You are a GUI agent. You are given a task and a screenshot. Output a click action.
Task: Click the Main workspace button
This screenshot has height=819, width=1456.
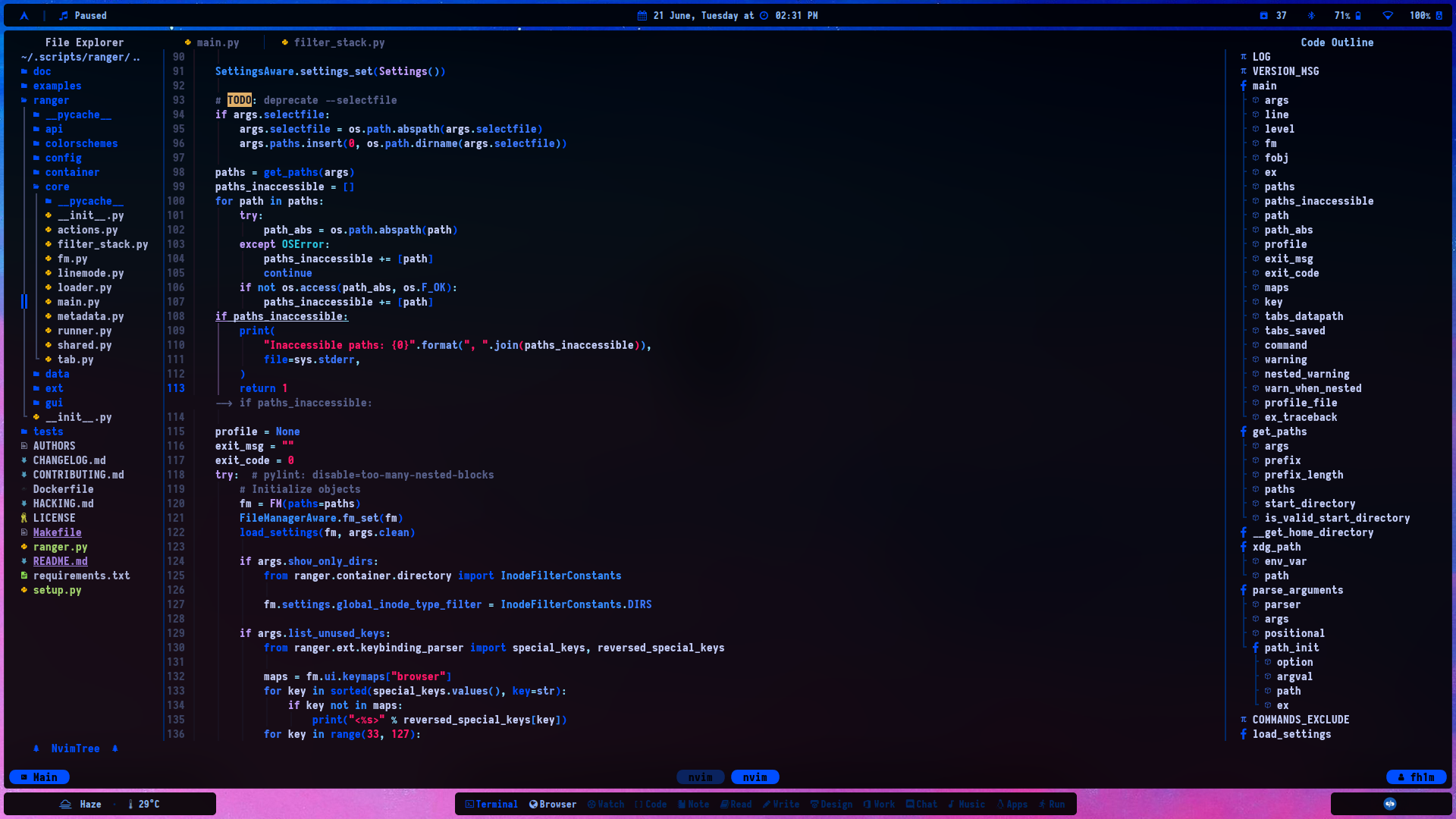pos(38,777)
